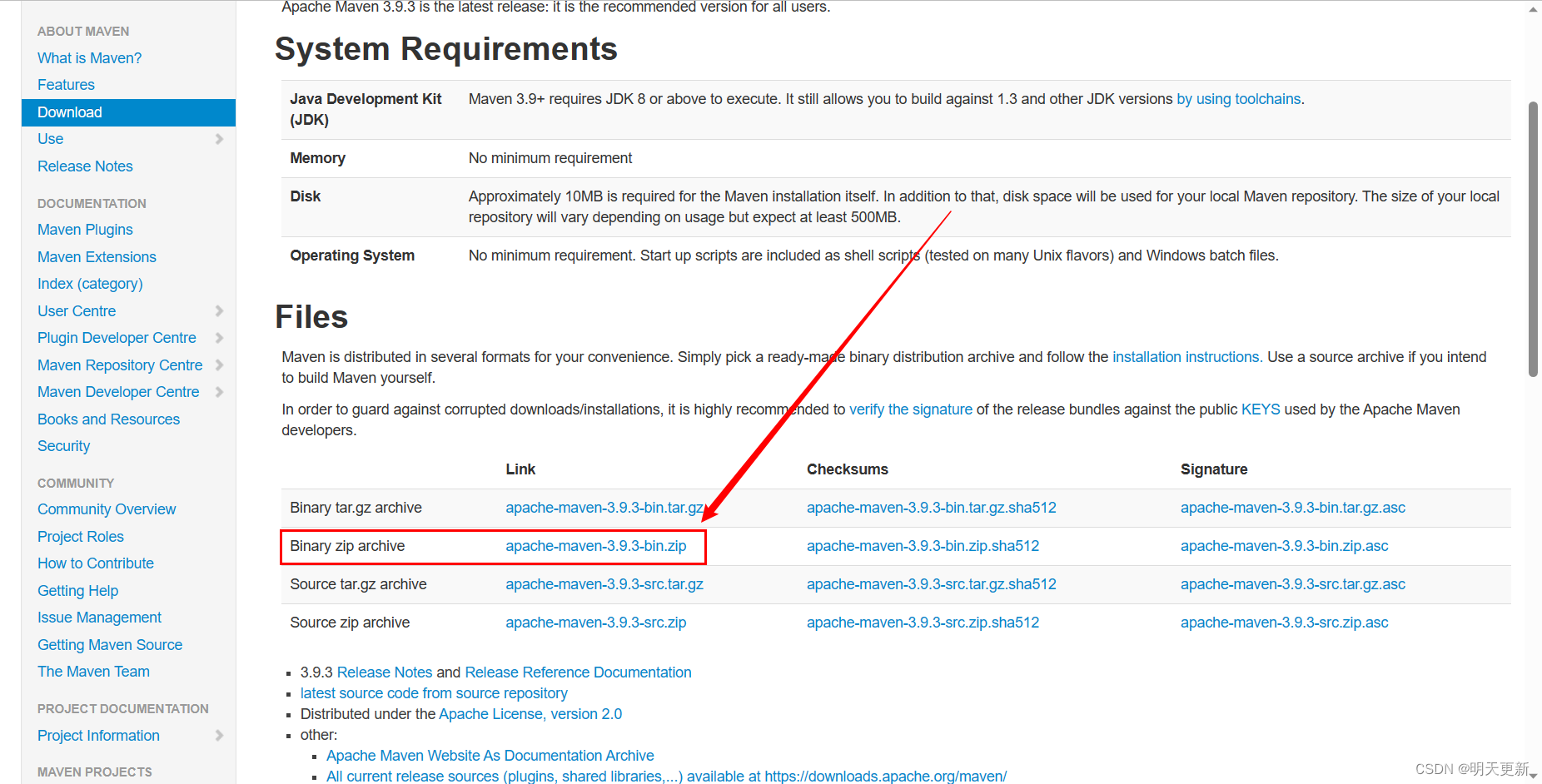Expand Maven Repository Centre chevron

219,365
